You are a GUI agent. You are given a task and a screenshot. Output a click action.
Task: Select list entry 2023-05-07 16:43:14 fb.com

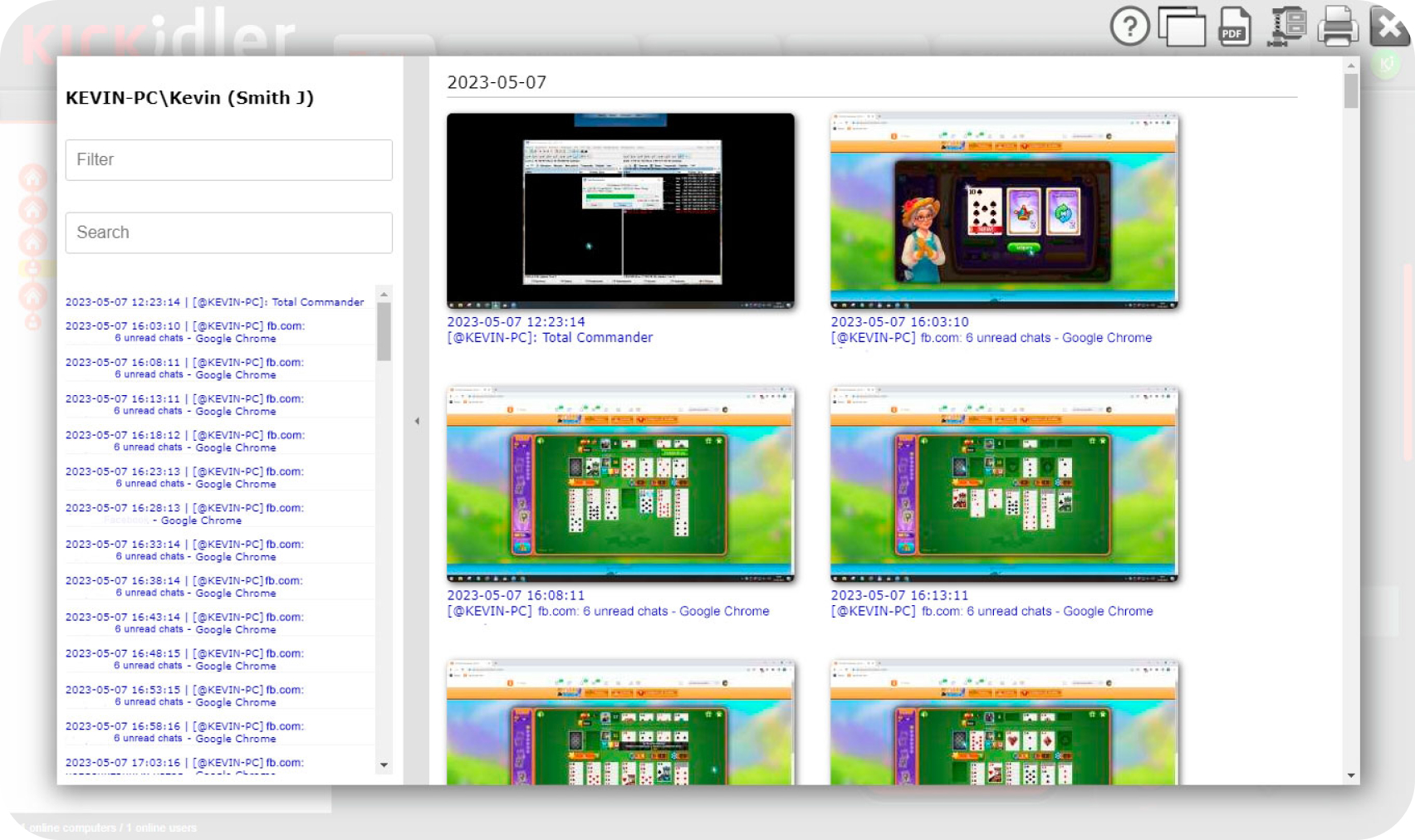coord(185,623)
